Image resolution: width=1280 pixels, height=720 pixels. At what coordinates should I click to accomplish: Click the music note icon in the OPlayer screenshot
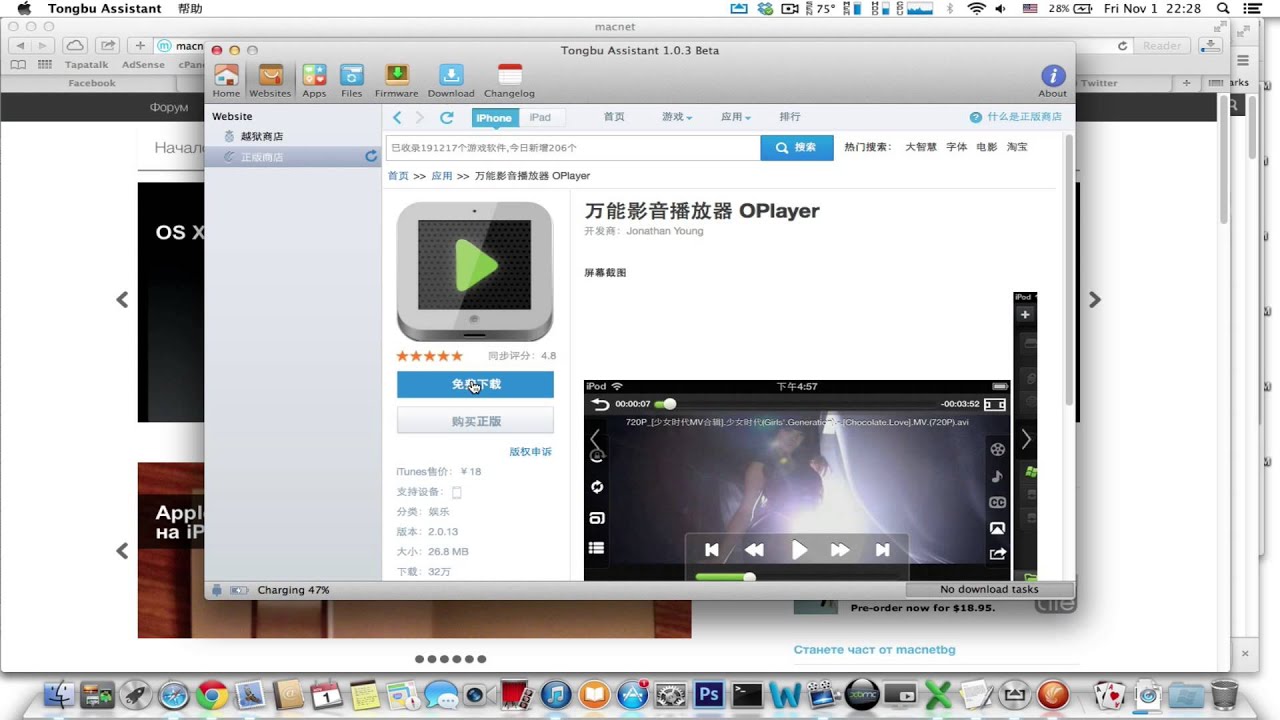coord(997,476)
